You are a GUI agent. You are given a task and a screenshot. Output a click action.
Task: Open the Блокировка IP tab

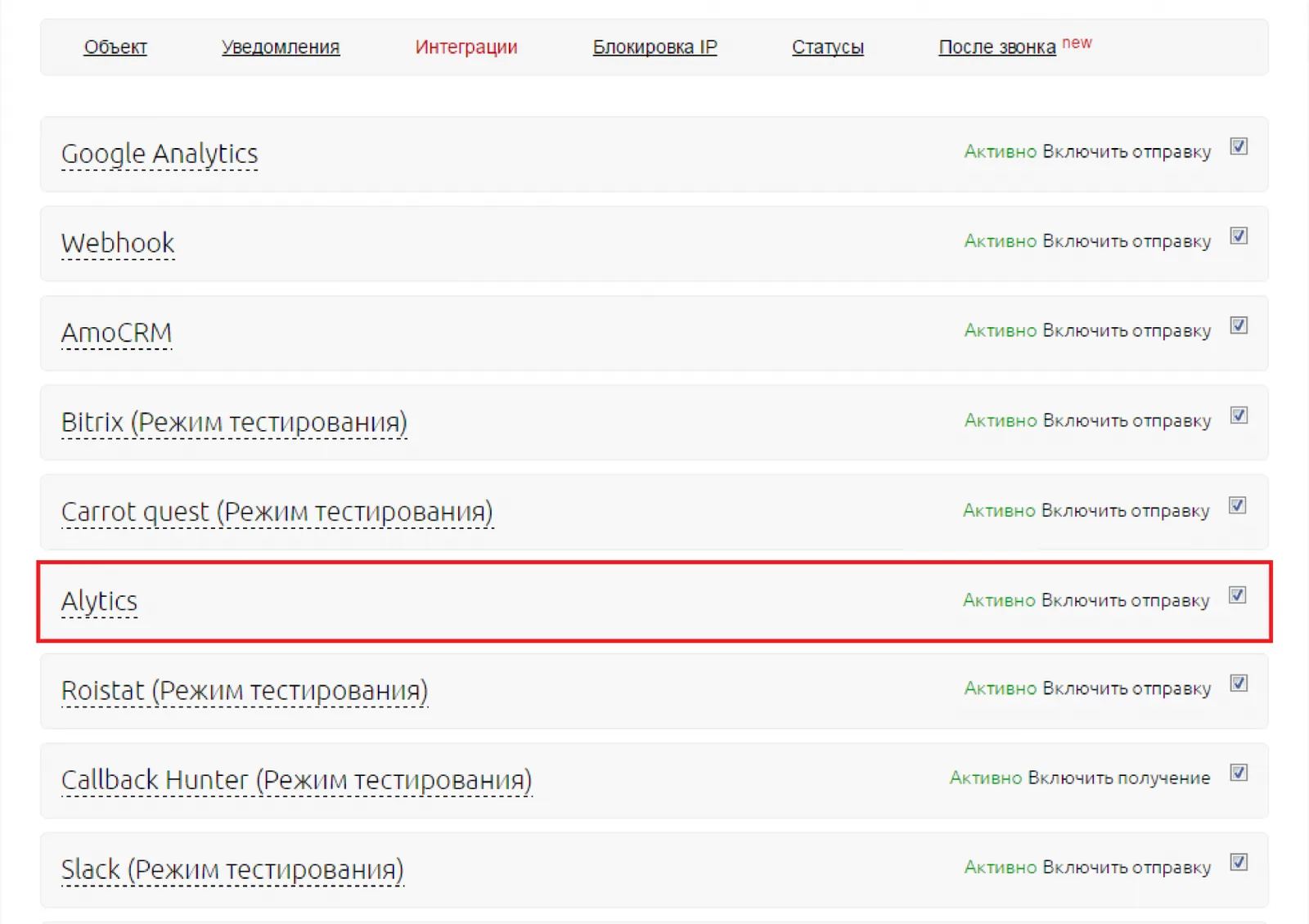pyautogui.click(x=654, y=47)
